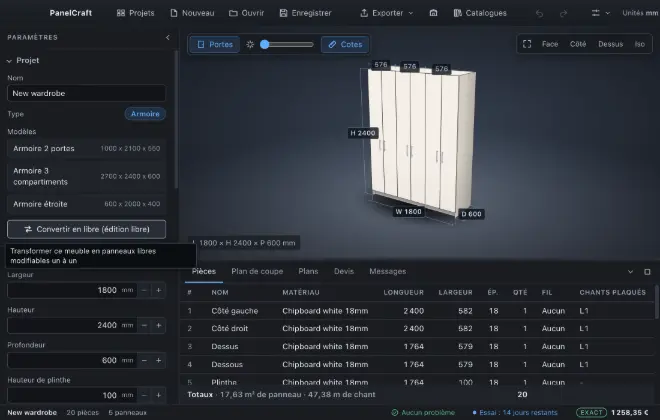Click the W 1800 dimension label

[408, 212]
